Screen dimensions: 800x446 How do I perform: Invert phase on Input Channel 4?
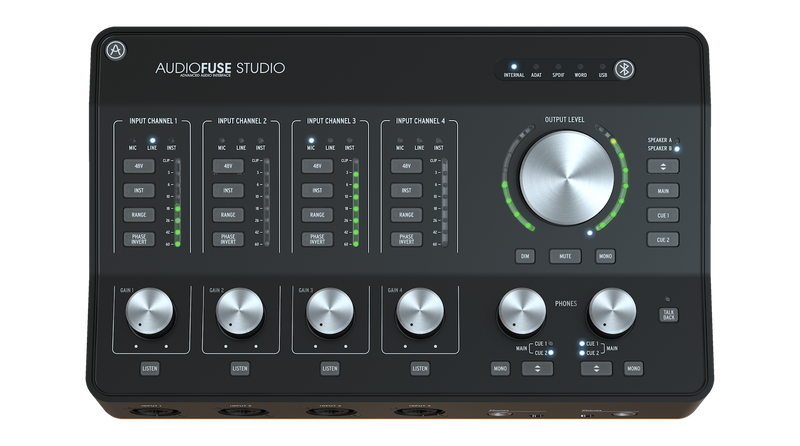tap(407, 239)
